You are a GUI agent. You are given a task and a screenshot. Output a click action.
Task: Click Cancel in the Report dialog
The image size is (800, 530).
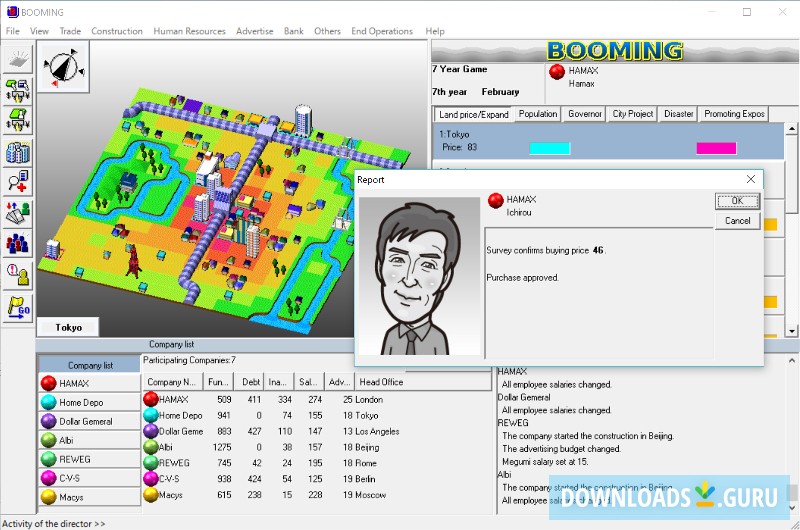pyautogui.click(x=737, y=221)
